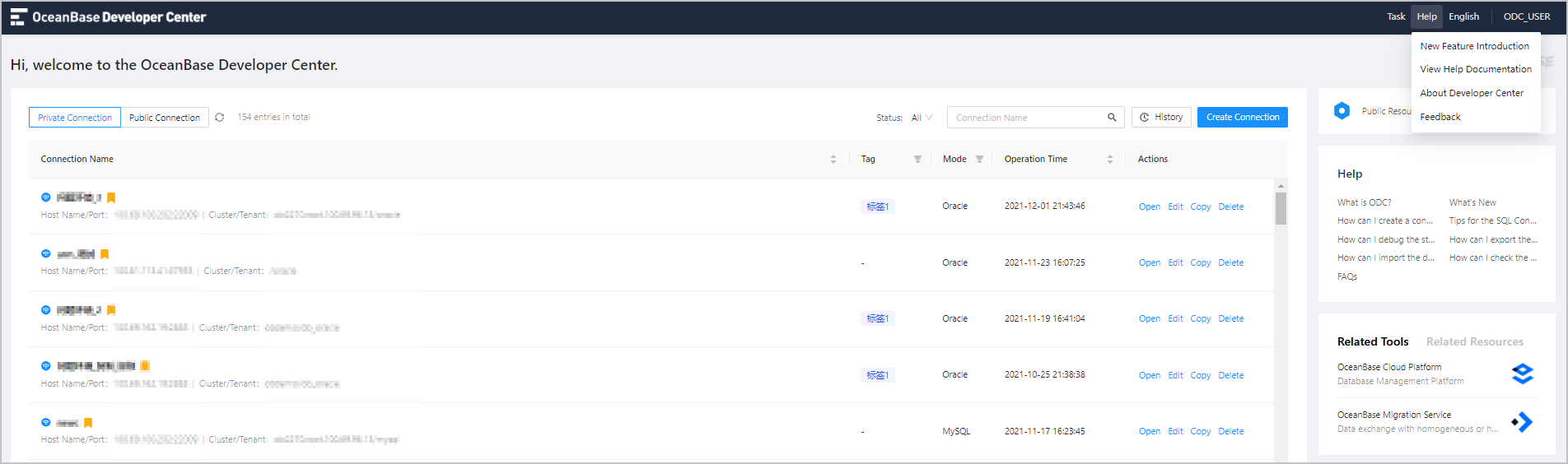Open the FAQs help link

coord(1347,276)
